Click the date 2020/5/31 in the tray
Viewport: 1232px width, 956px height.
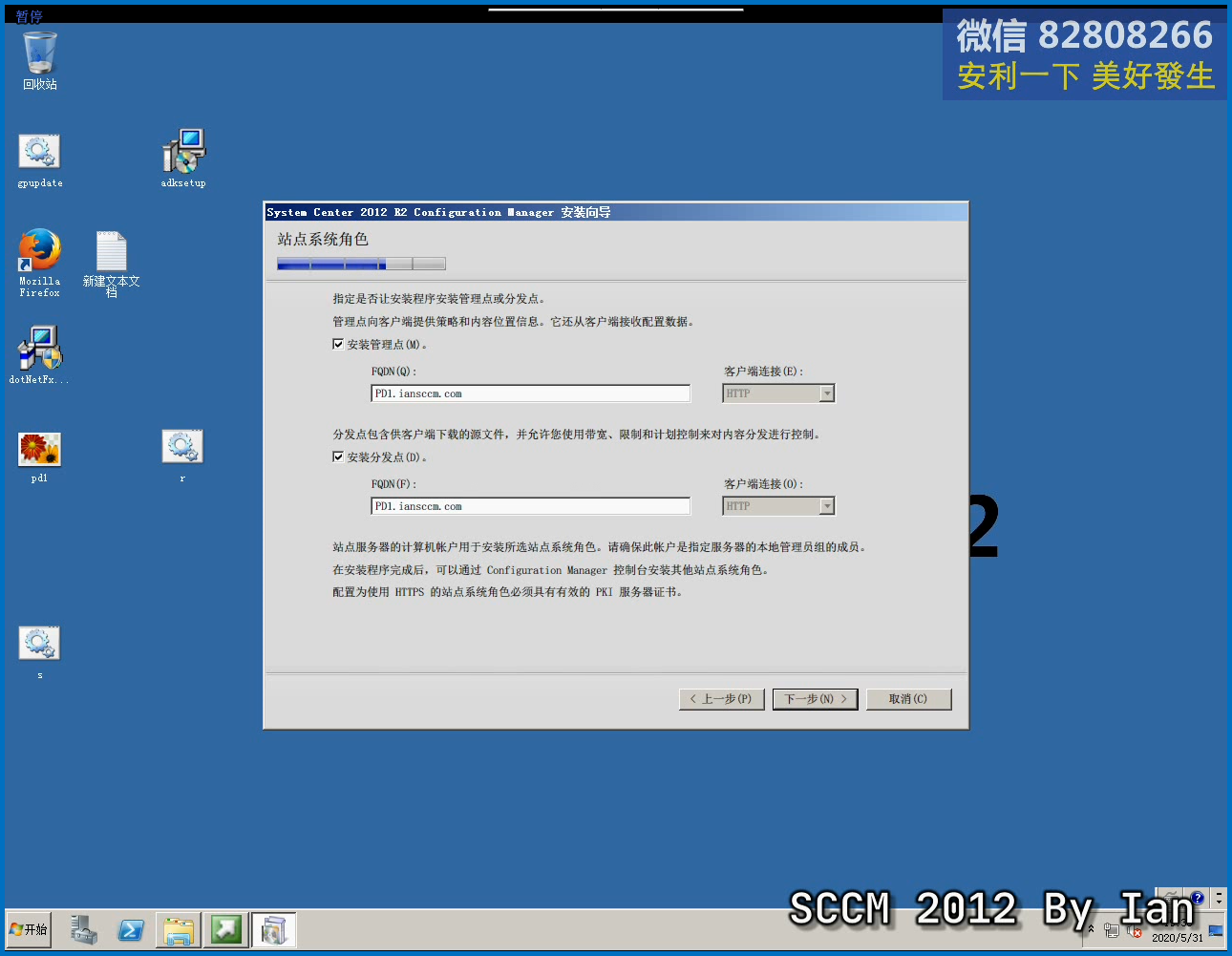click(x=1177, y=938)
